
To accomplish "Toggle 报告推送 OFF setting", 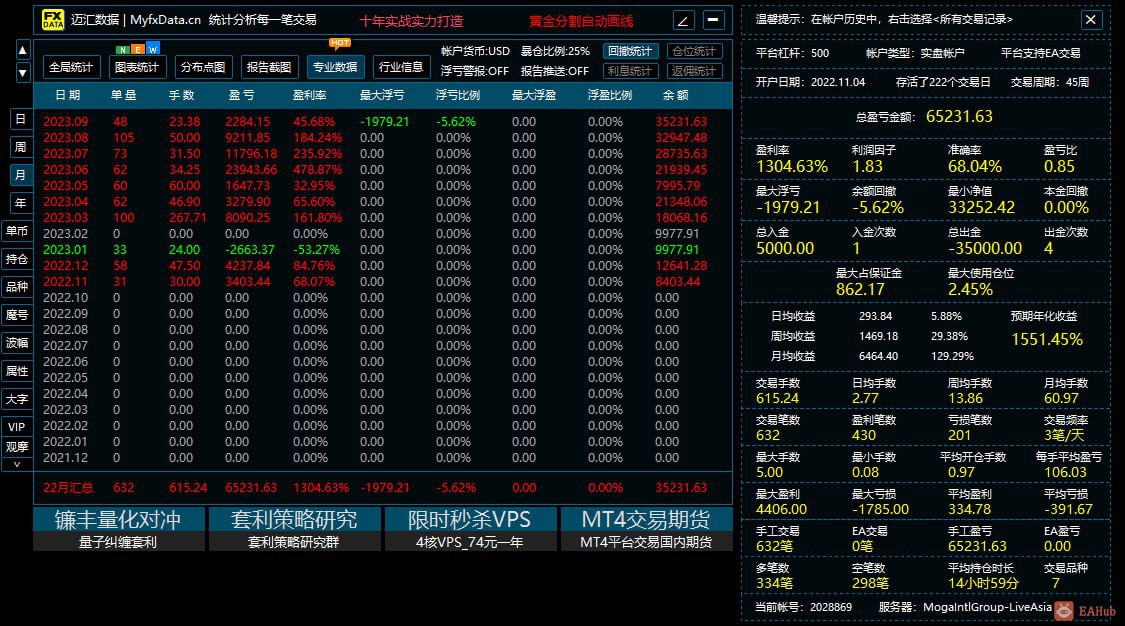I will coord(555,71).
